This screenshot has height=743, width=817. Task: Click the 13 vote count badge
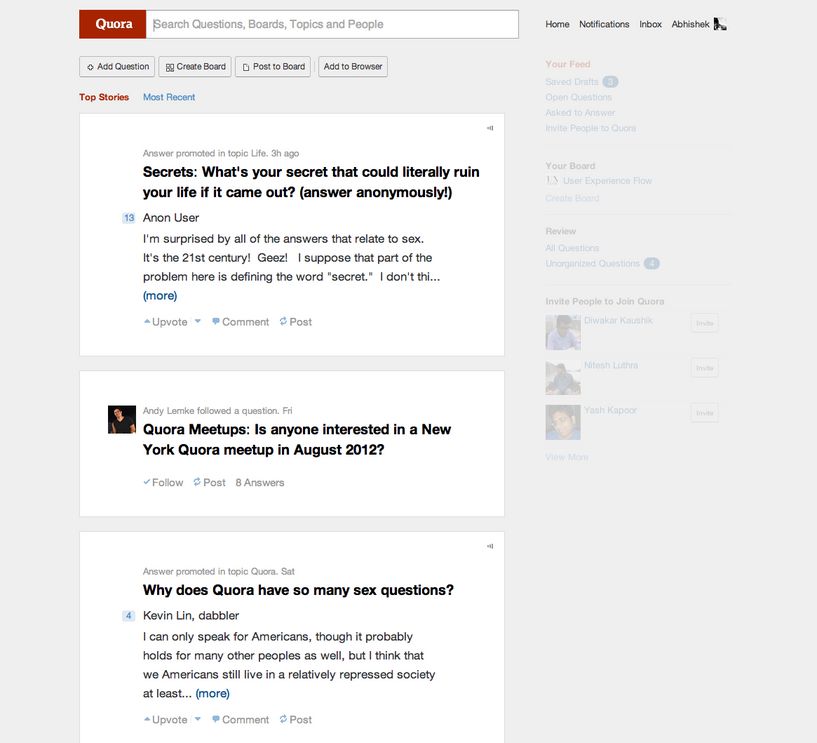(129, 218)
